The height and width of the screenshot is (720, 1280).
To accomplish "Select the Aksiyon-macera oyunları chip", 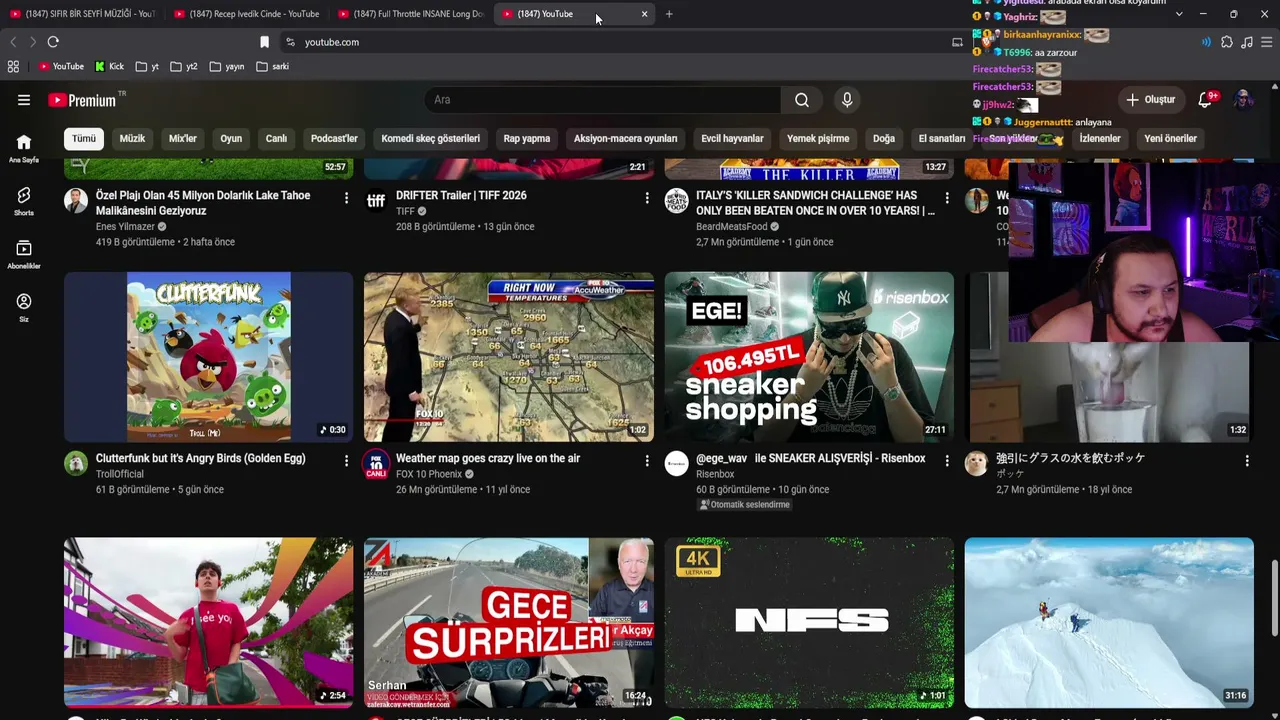I will pos(626,139).
